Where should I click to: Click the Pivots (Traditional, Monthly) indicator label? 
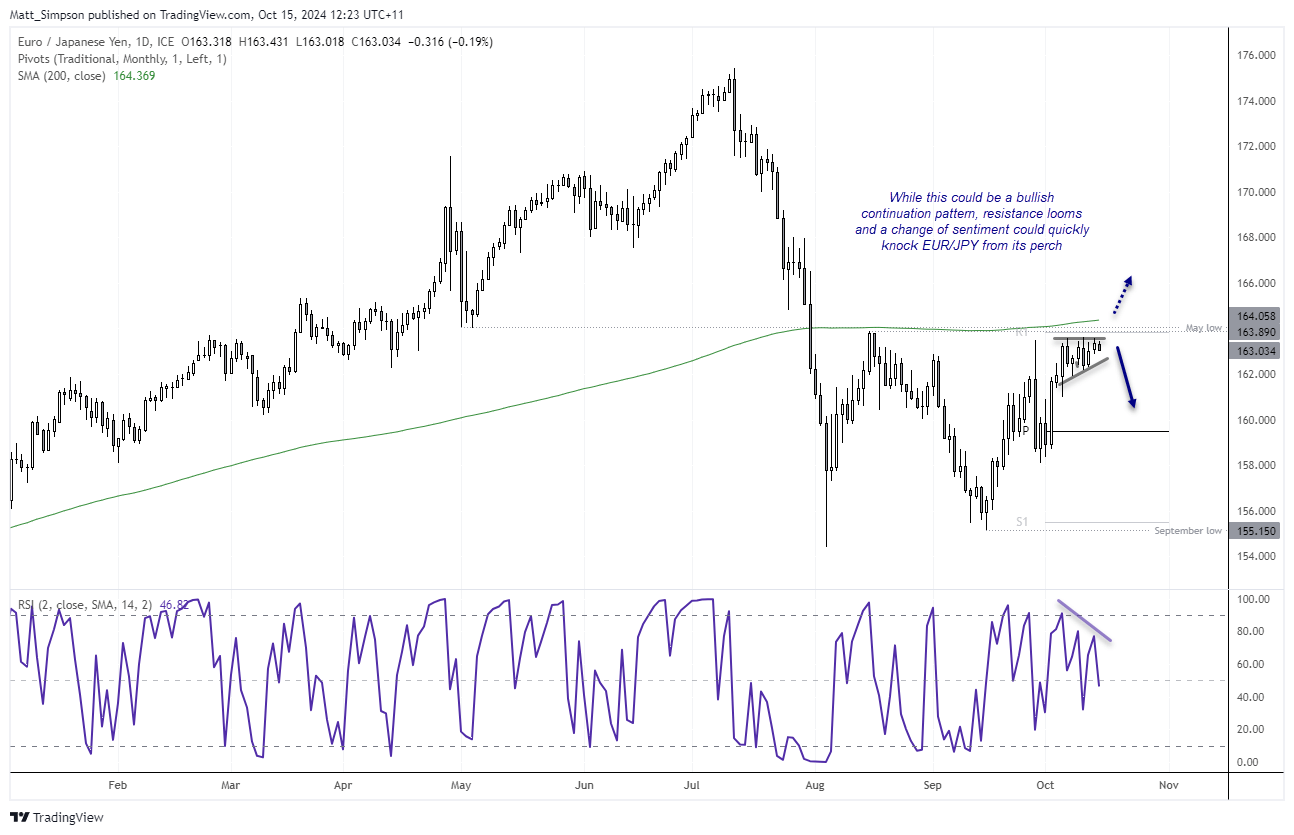(122, 59)
